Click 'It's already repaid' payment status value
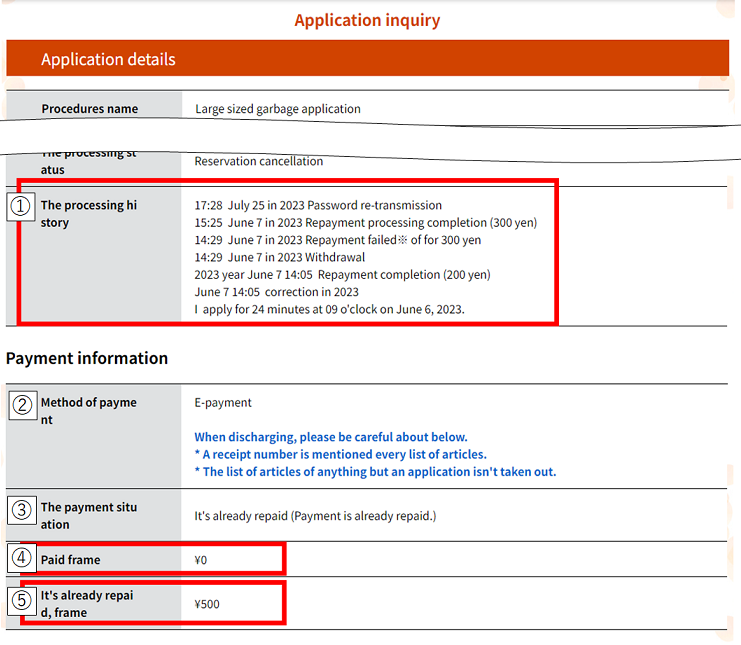Image resolution: width=741 pixels, height=645 pixels. (315, 516)
